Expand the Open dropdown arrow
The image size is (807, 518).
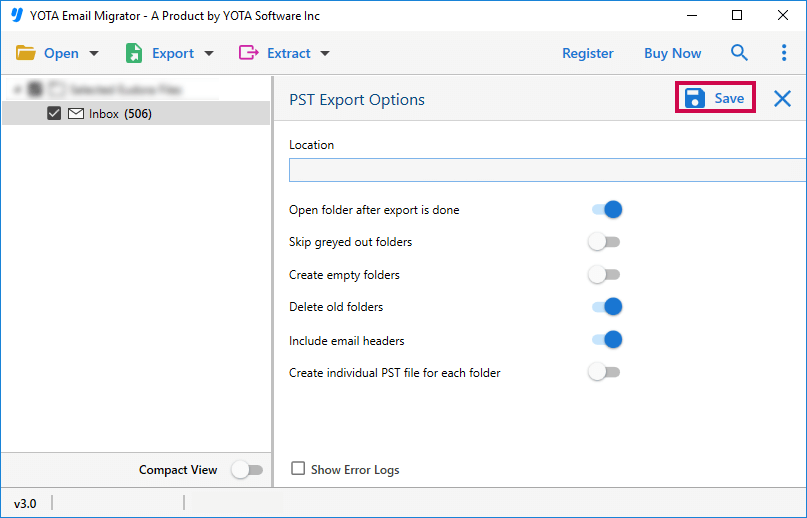[94, 54]
